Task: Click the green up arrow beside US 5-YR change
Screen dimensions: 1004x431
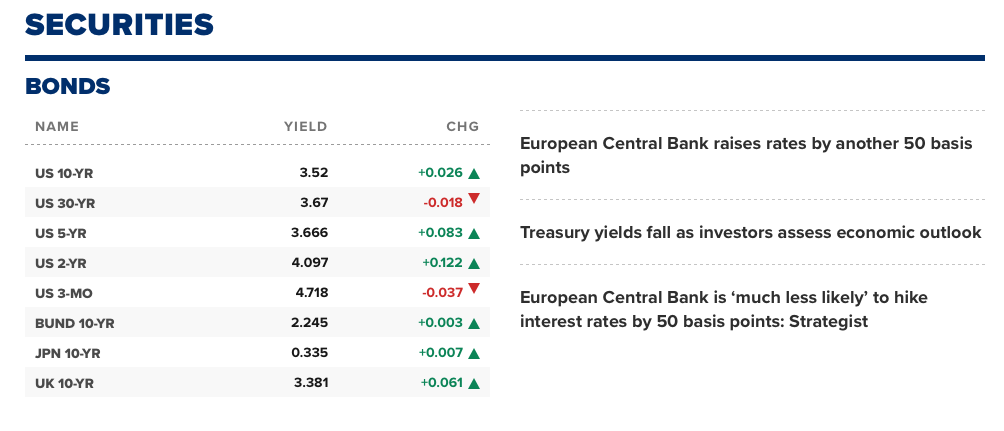Action: click(x=474, y=233)
